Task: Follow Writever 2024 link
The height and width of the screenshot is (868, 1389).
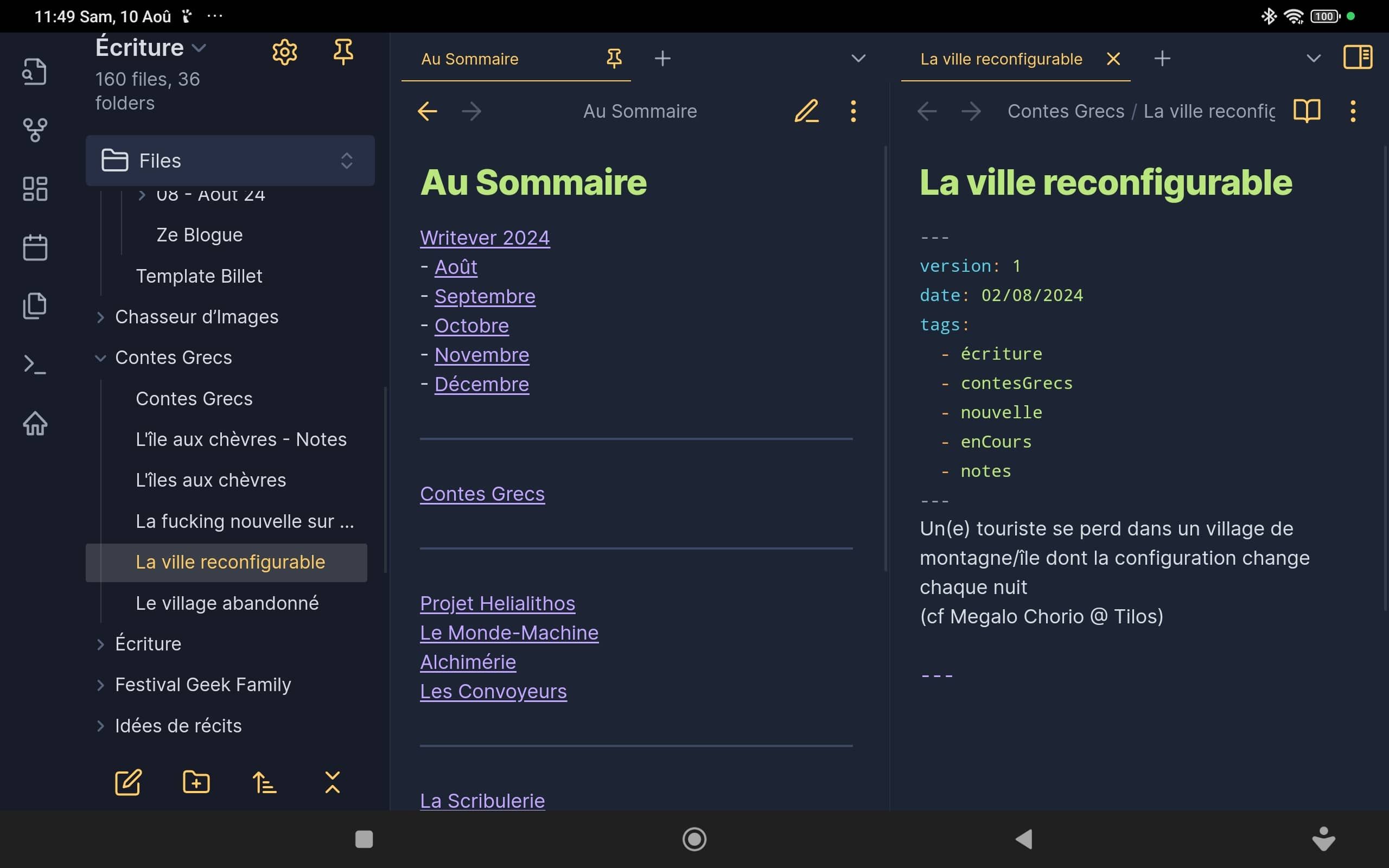Action: point(485,238)
